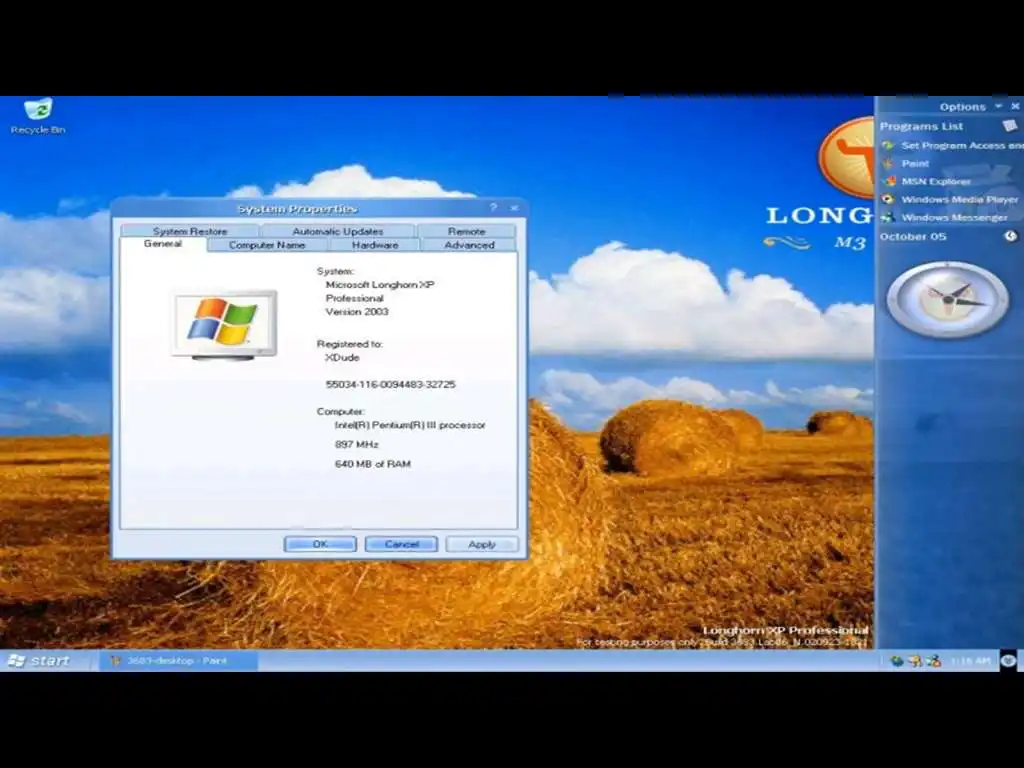
Task: Click the '897 MHz' value
Action: coord(357,444)
